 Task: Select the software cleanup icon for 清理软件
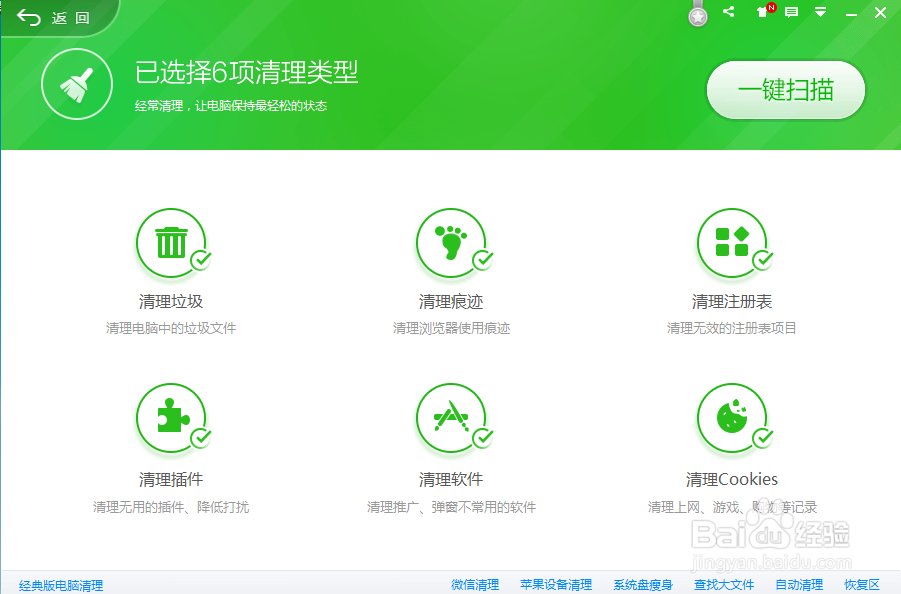click(x=452, y=418)
